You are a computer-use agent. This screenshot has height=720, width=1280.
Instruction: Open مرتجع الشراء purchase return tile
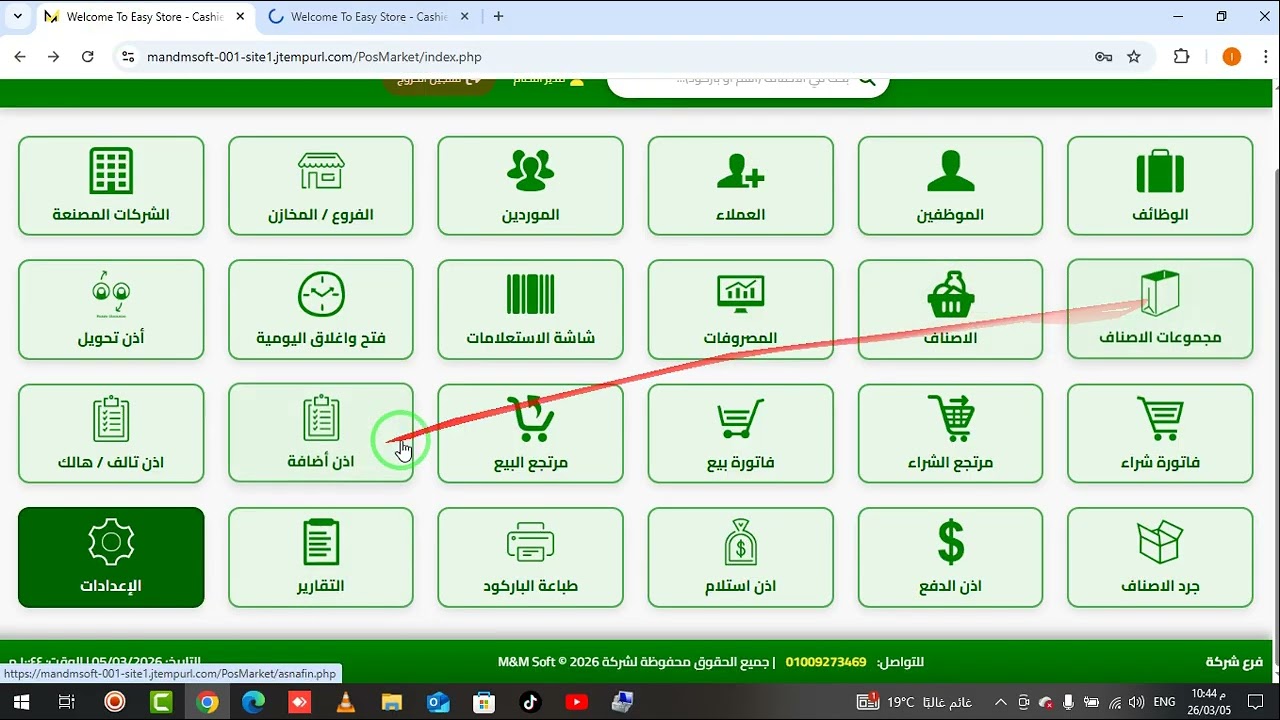(950, 434)
